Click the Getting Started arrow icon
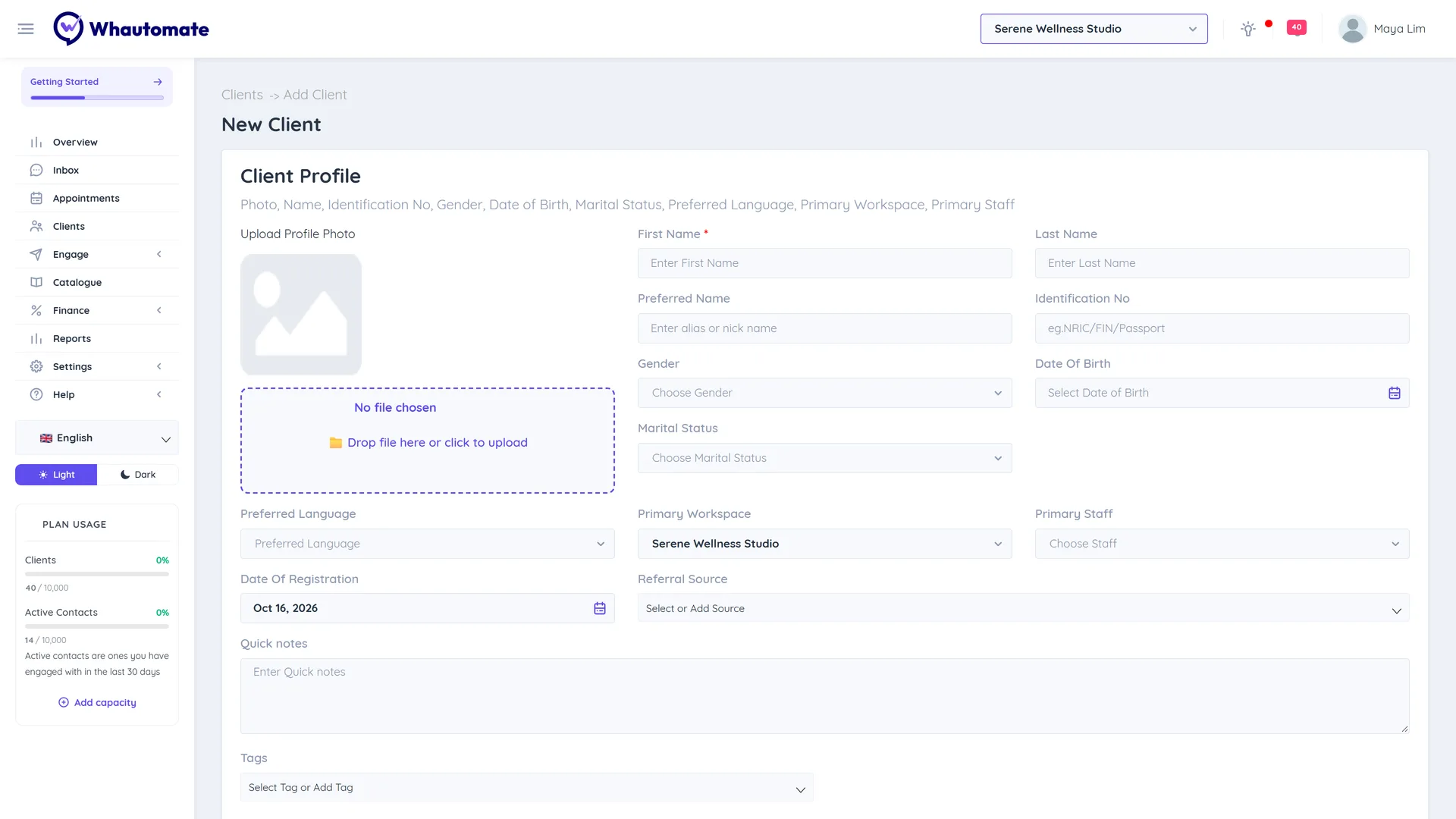The width and height of the screenshot is (1456, 819). [158, 82]
